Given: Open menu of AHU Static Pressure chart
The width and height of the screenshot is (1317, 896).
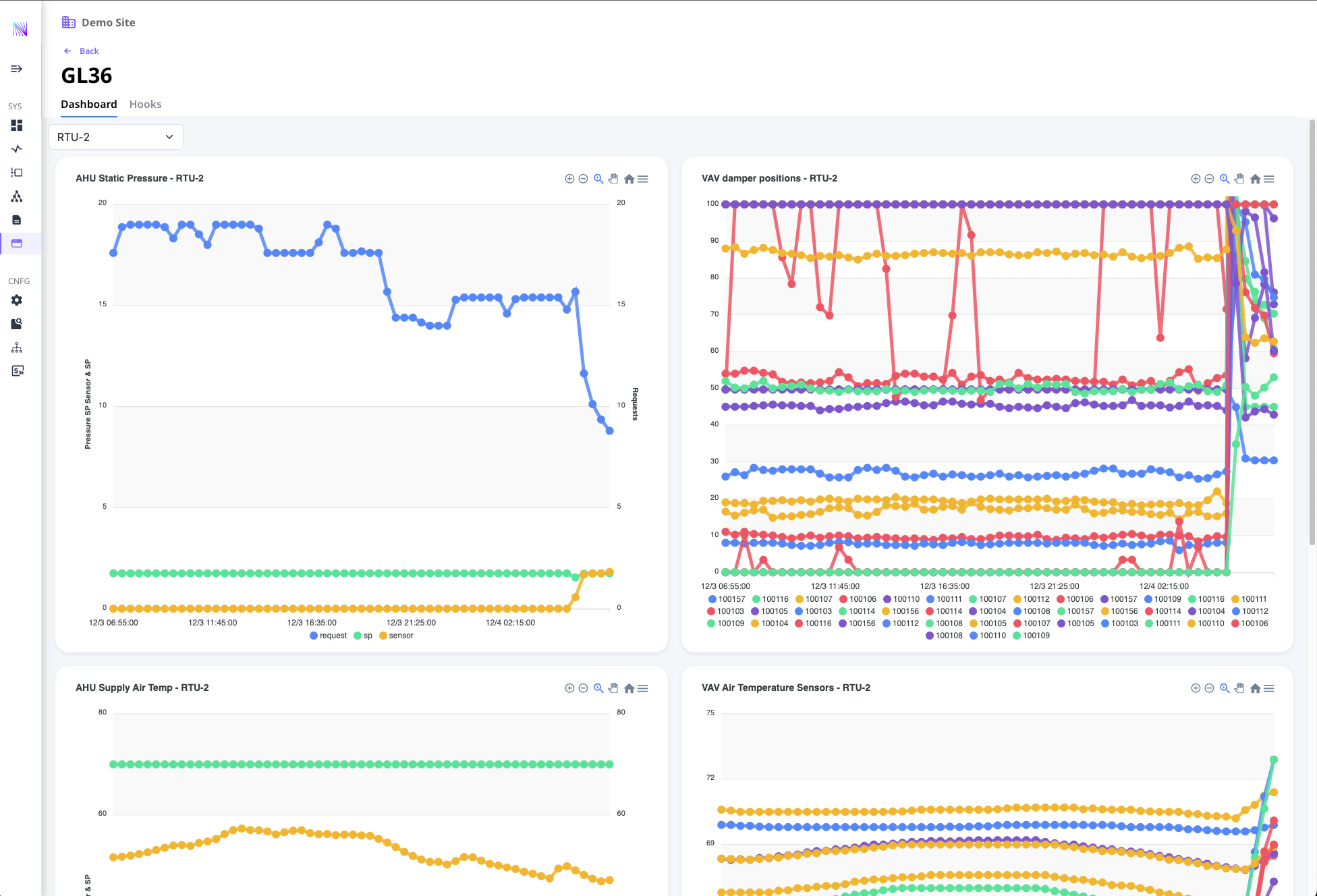Looking at the screenshot, I should pos(643,179).
